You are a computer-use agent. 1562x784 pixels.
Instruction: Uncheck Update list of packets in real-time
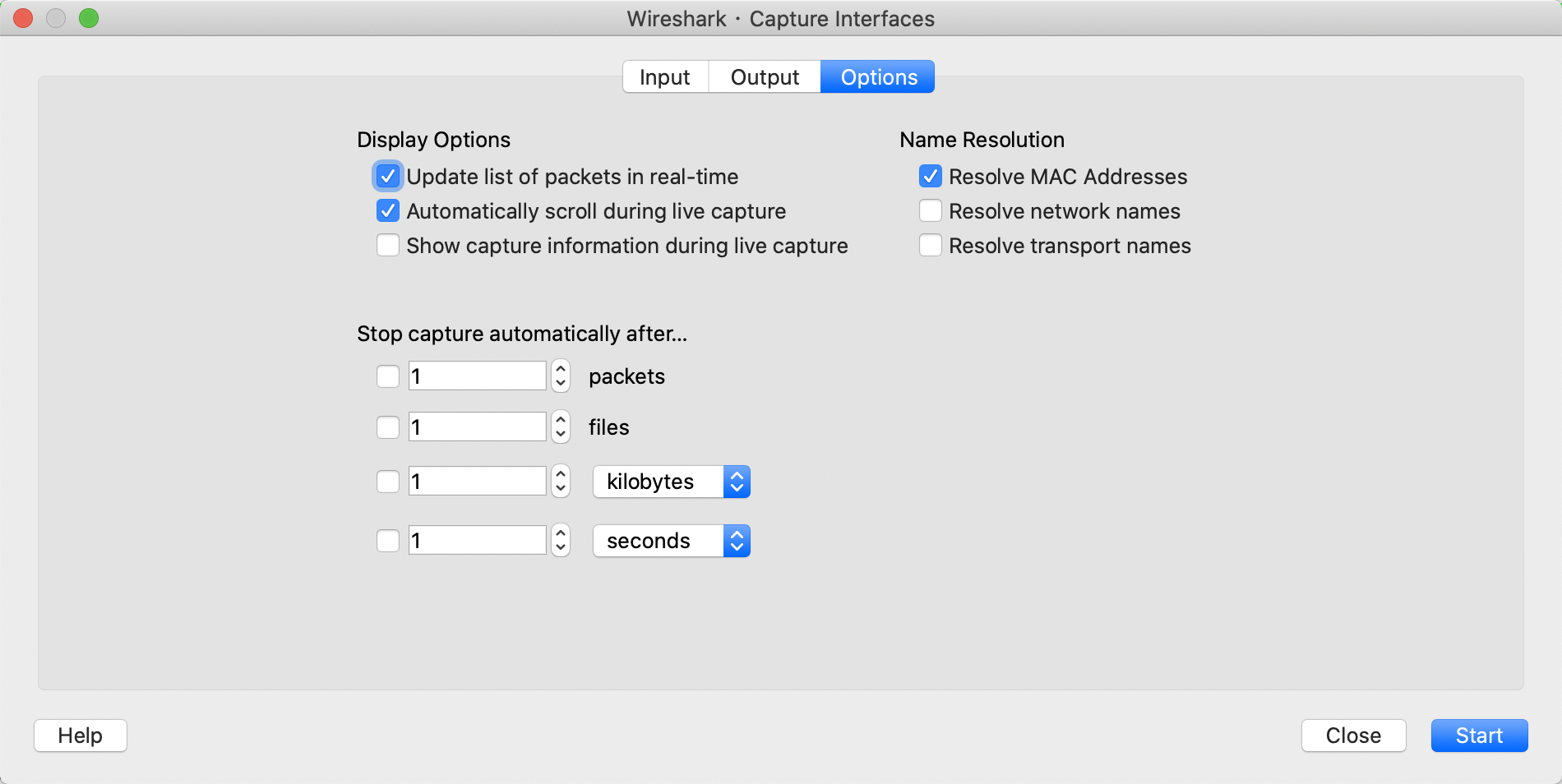[388, 177]
